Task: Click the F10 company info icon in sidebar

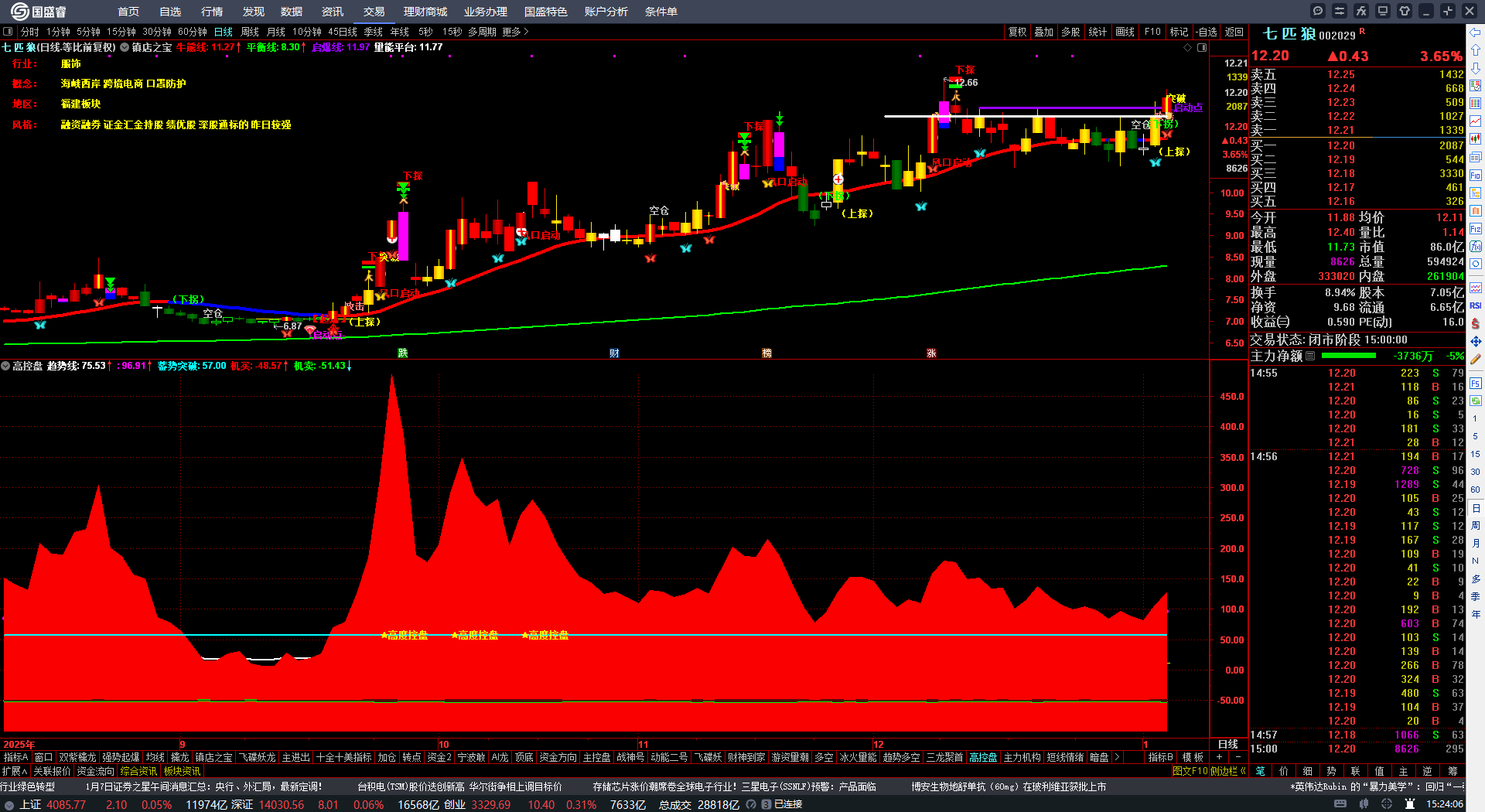Action: click(1476, 176)
